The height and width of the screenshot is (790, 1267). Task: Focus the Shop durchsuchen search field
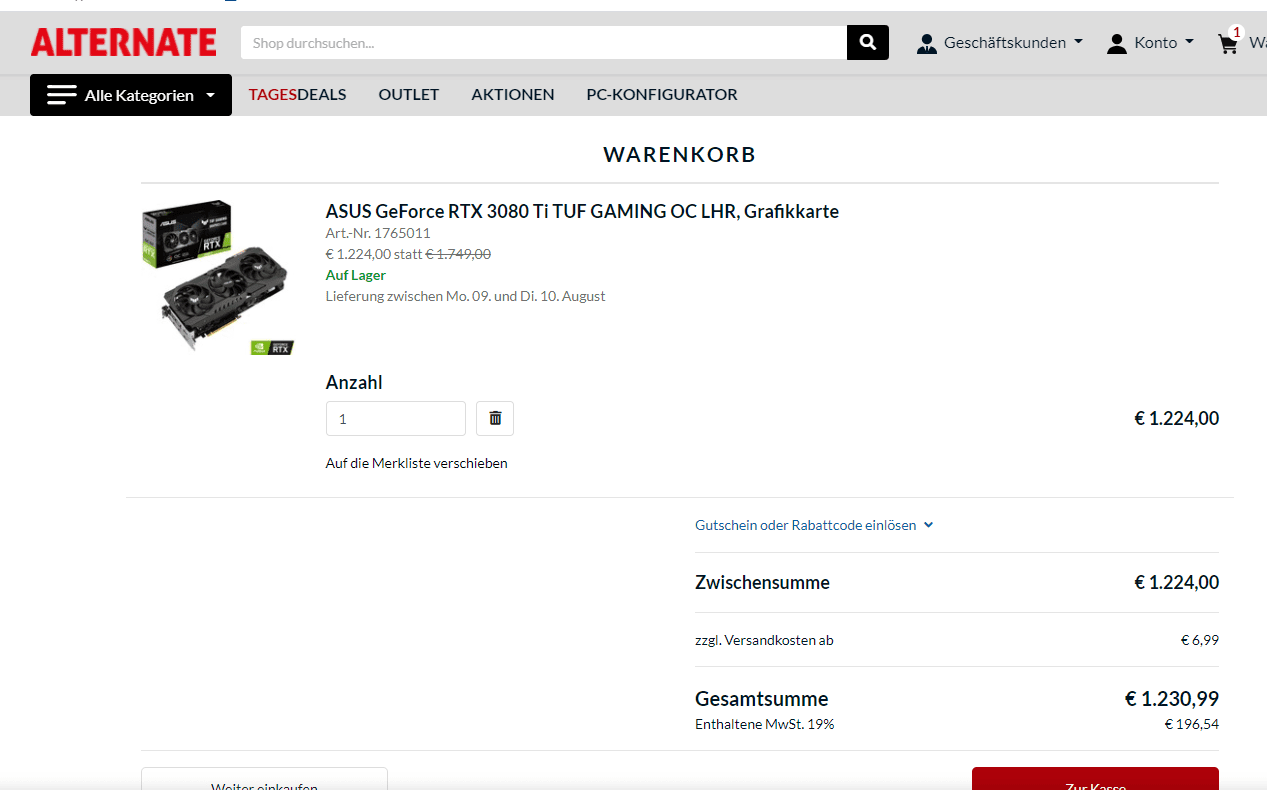click(544, 43)
